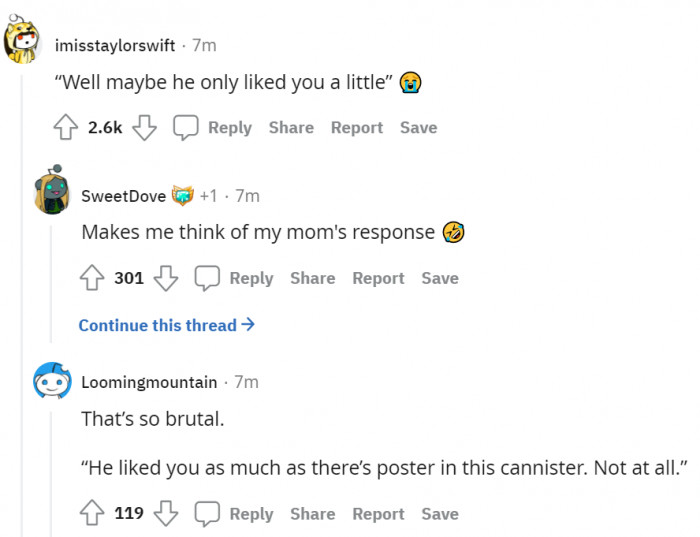Downvote Loomingmountain's comment
The height and width of the screenshot is (537, 700).
[x=166, y=514]
